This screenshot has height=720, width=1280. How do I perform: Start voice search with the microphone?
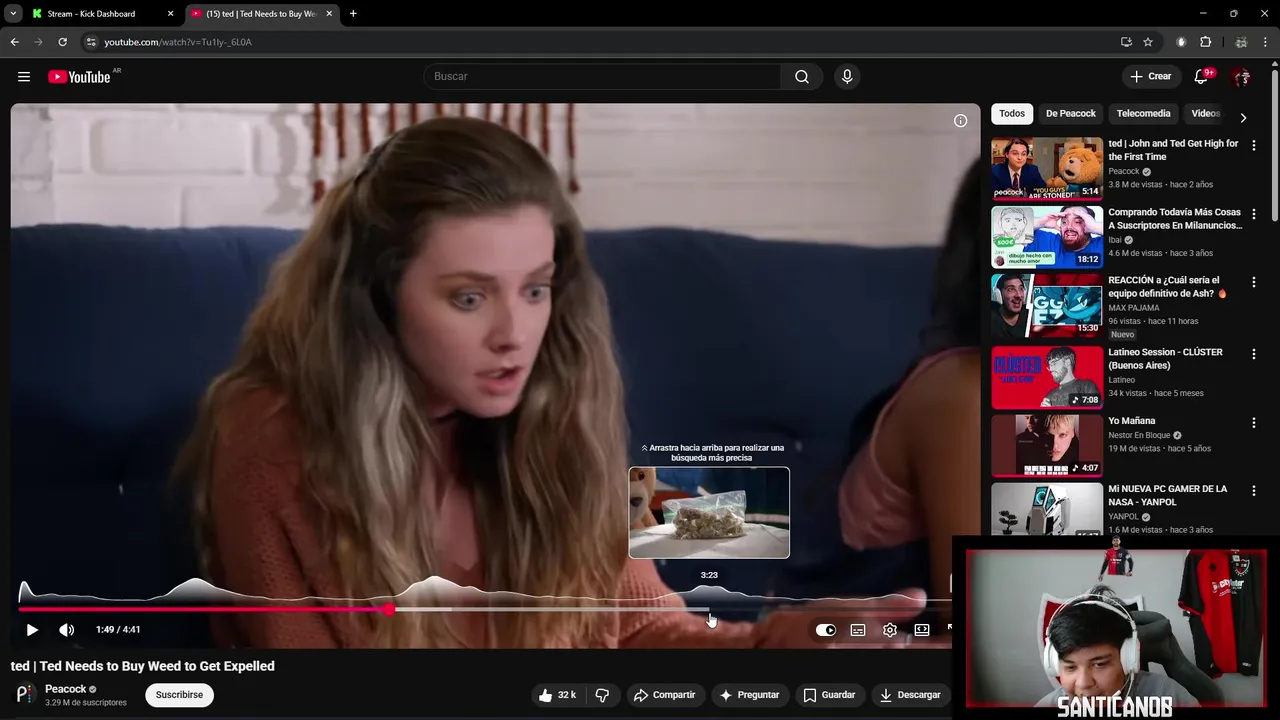(x=847, y=77)
